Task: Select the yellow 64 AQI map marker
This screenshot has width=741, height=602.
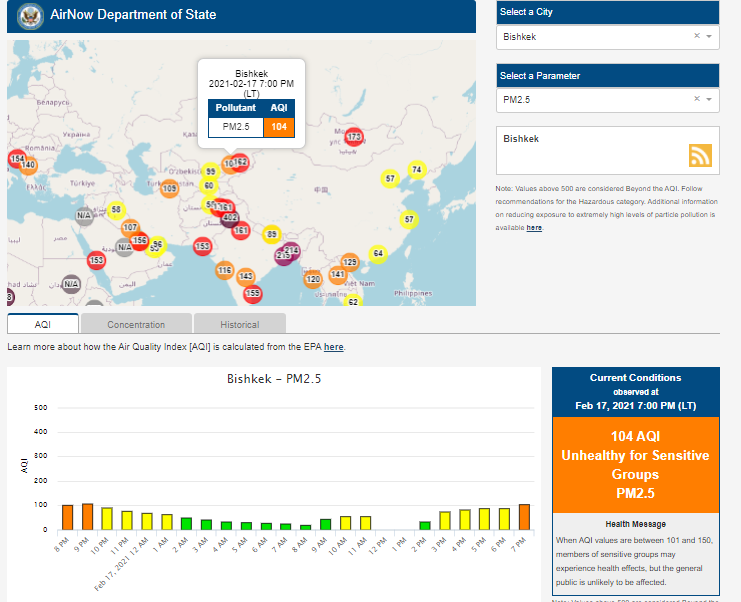Action: click(x=378, y=254)
